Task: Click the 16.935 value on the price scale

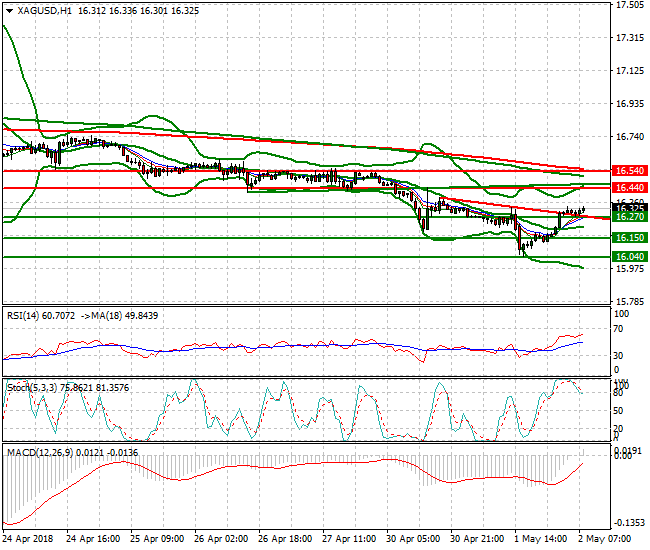Action: coord(629,104)
